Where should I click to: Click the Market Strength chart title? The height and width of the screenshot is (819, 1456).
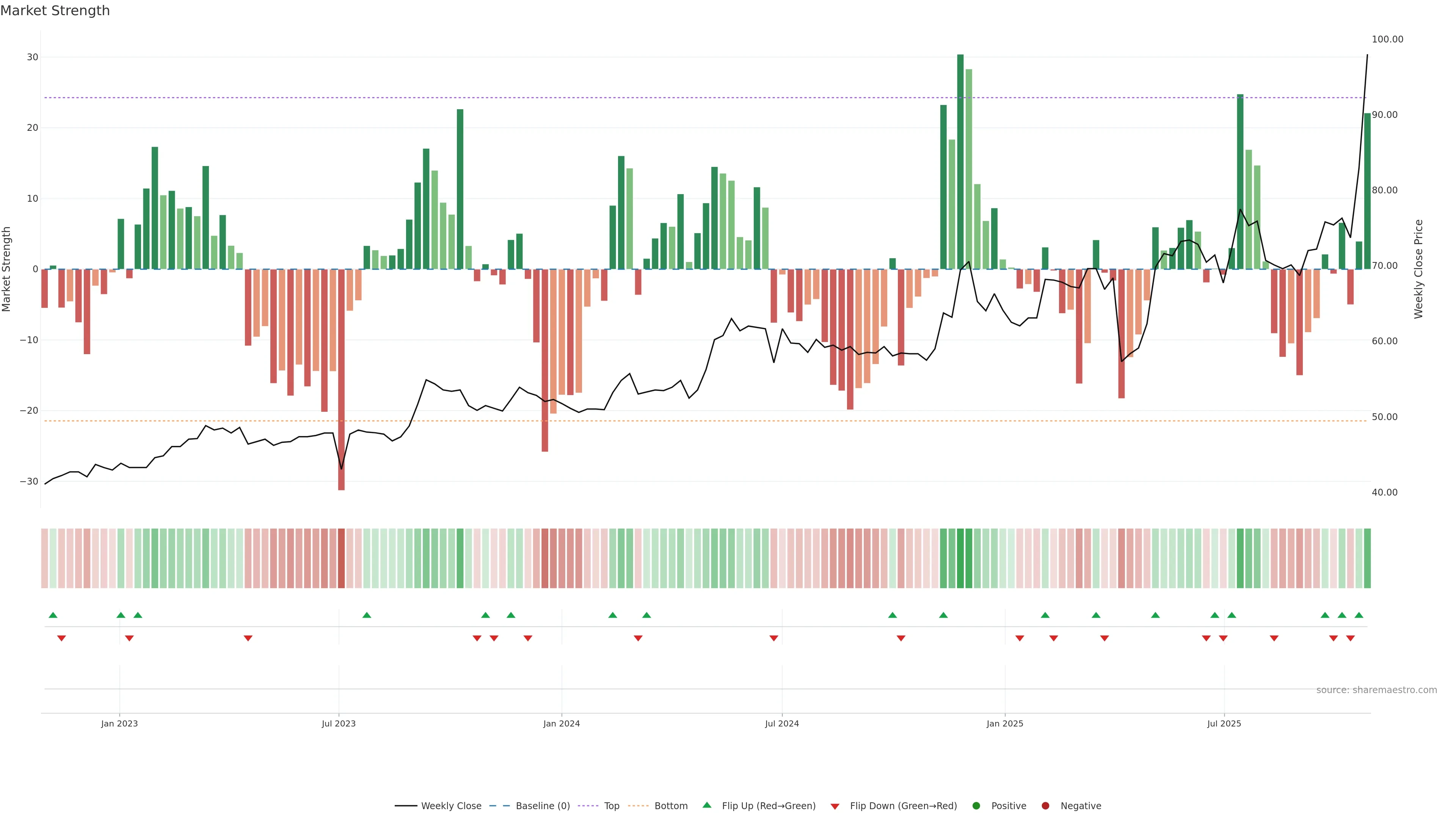[55, 11]
